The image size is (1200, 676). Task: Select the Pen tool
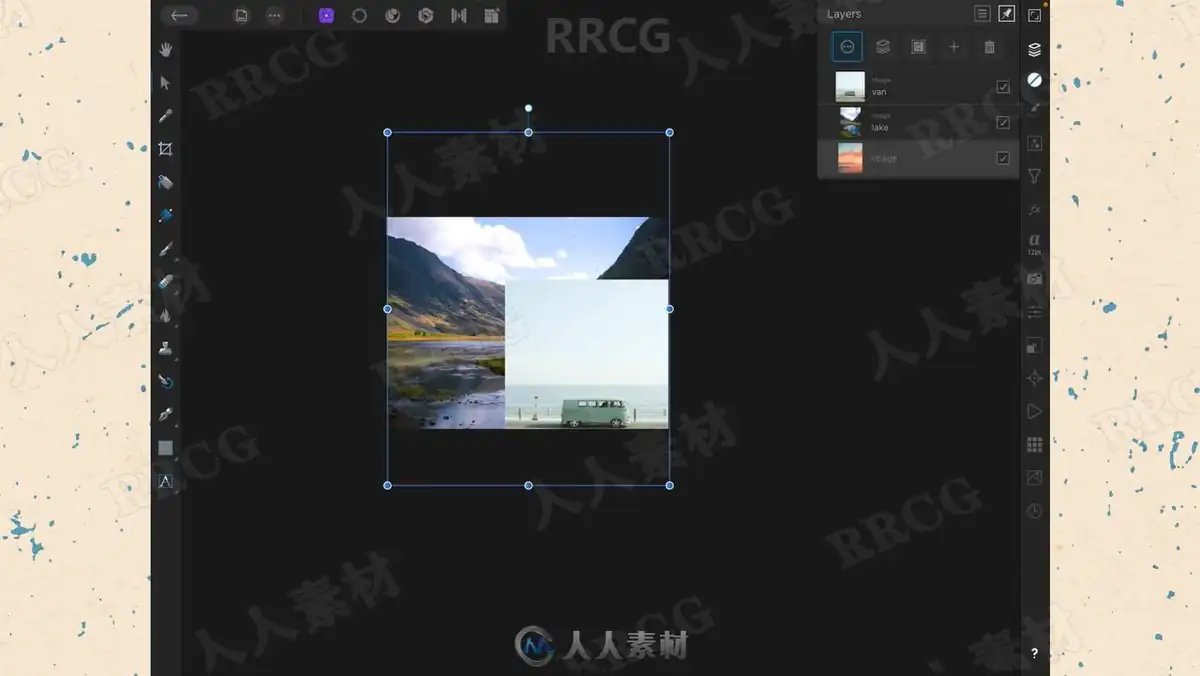tap(166, 414)
